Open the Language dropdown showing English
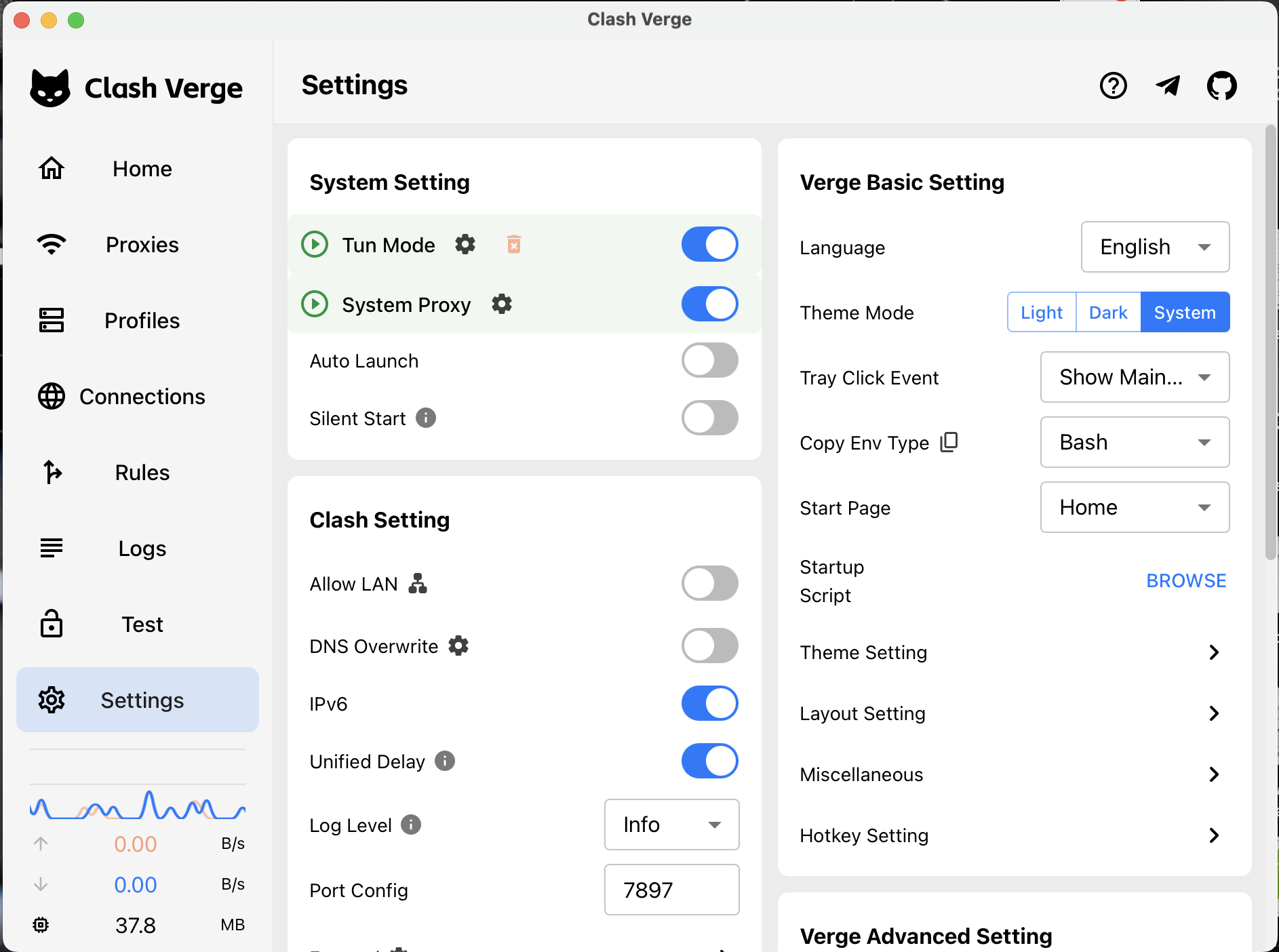1279x952 pixels. (x=1155, y=247)
